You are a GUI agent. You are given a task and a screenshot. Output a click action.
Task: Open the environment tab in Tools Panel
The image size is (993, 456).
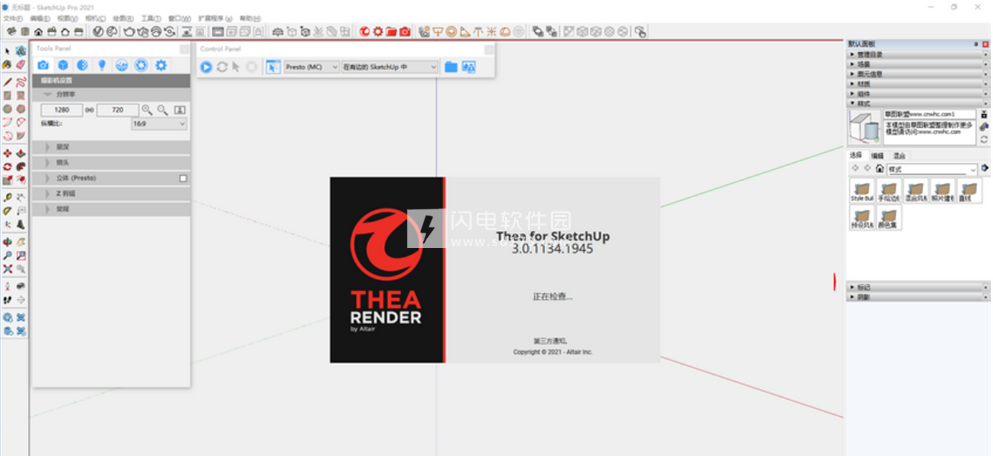pyautogui.click(x=122, y=65)
